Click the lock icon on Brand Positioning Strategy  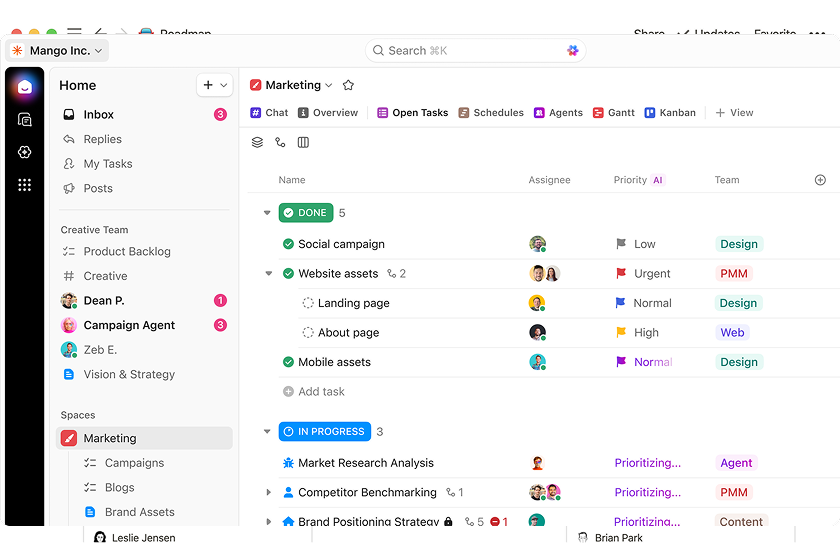coord(448,521)
